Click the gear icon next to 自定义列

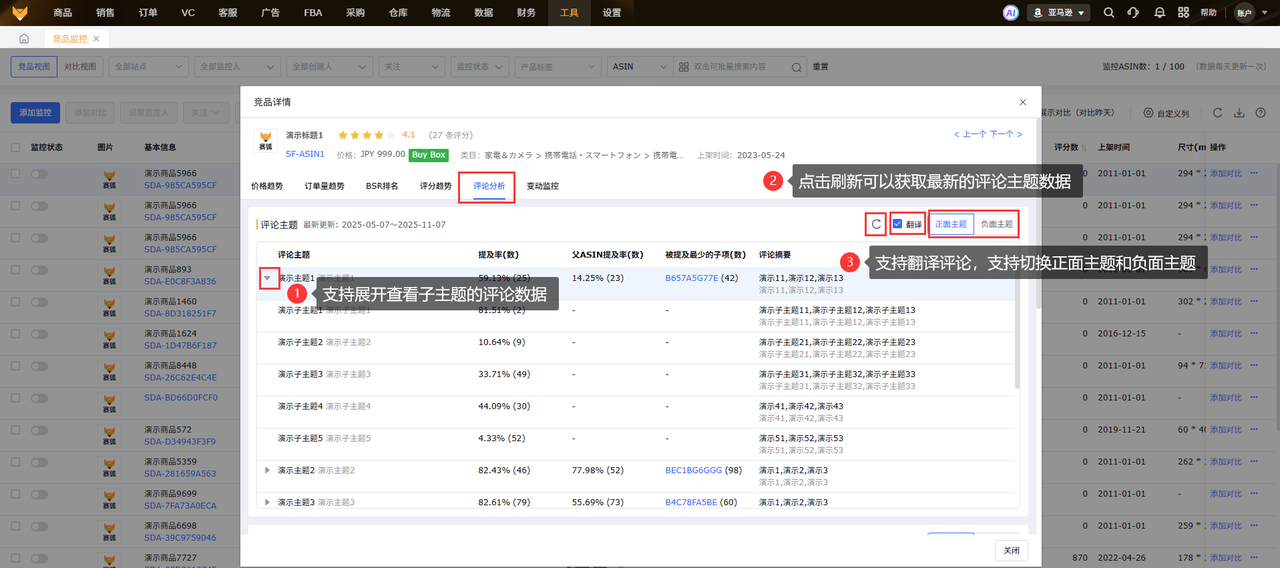click(1148, 113)
